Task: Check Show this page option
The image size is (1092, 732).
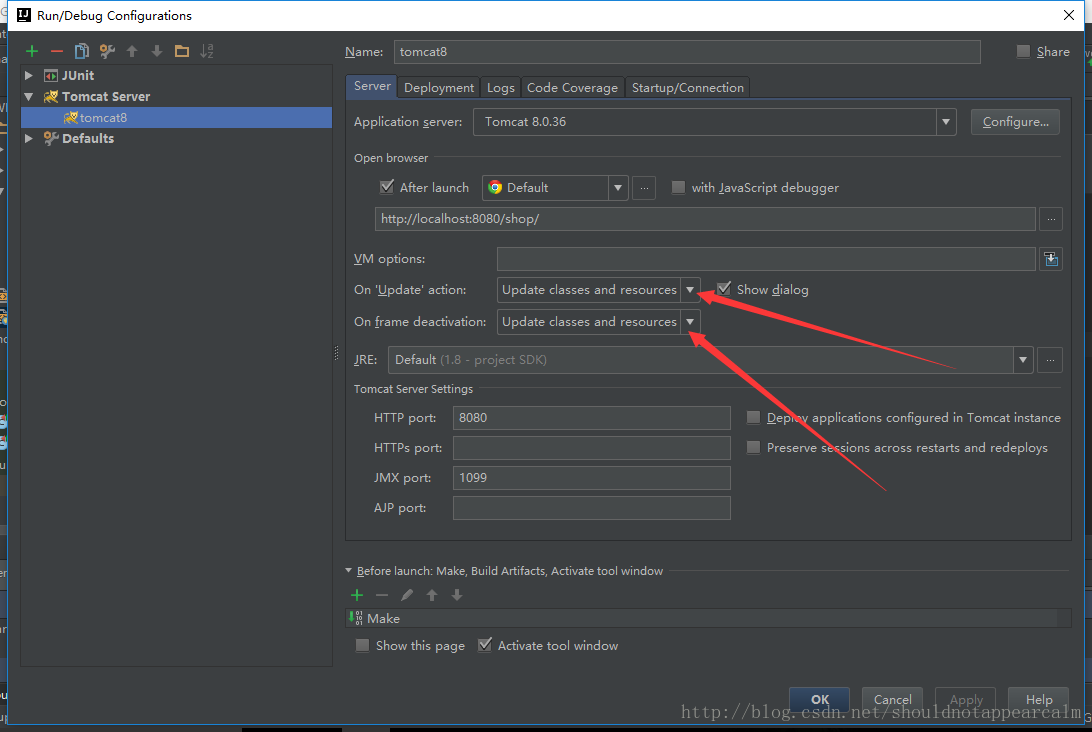Action: click(362, 645)
